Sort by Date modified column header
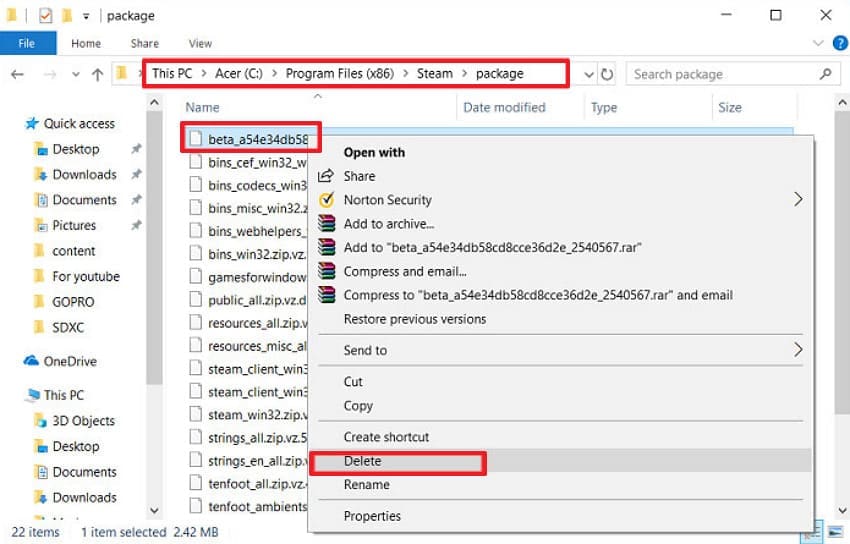850x544 pixels. coord(504,107)
